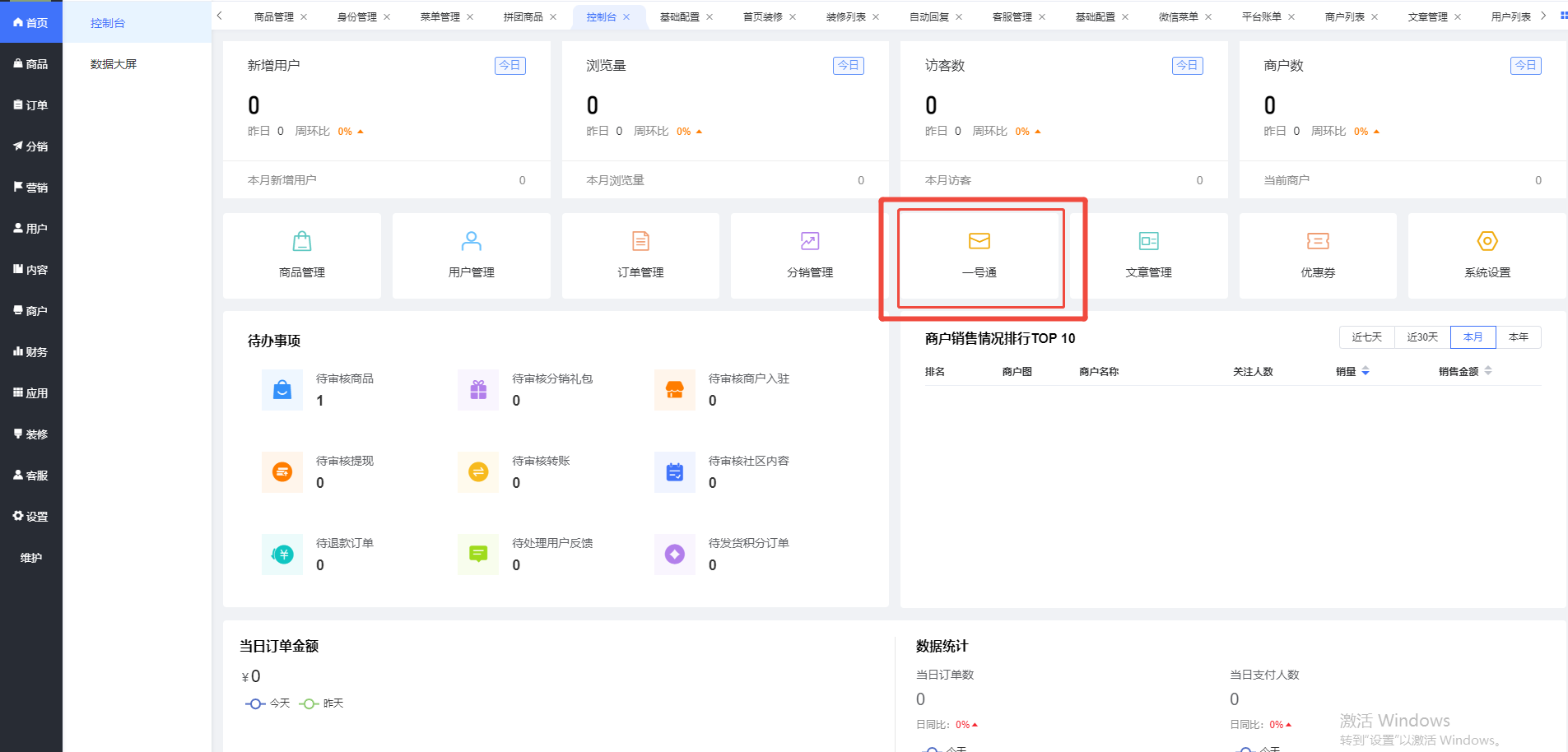Image resolution: width=1568 pixels, height=752 pixels.
Task: Switch to the 首页装修 tab
Action: (763, 17)
